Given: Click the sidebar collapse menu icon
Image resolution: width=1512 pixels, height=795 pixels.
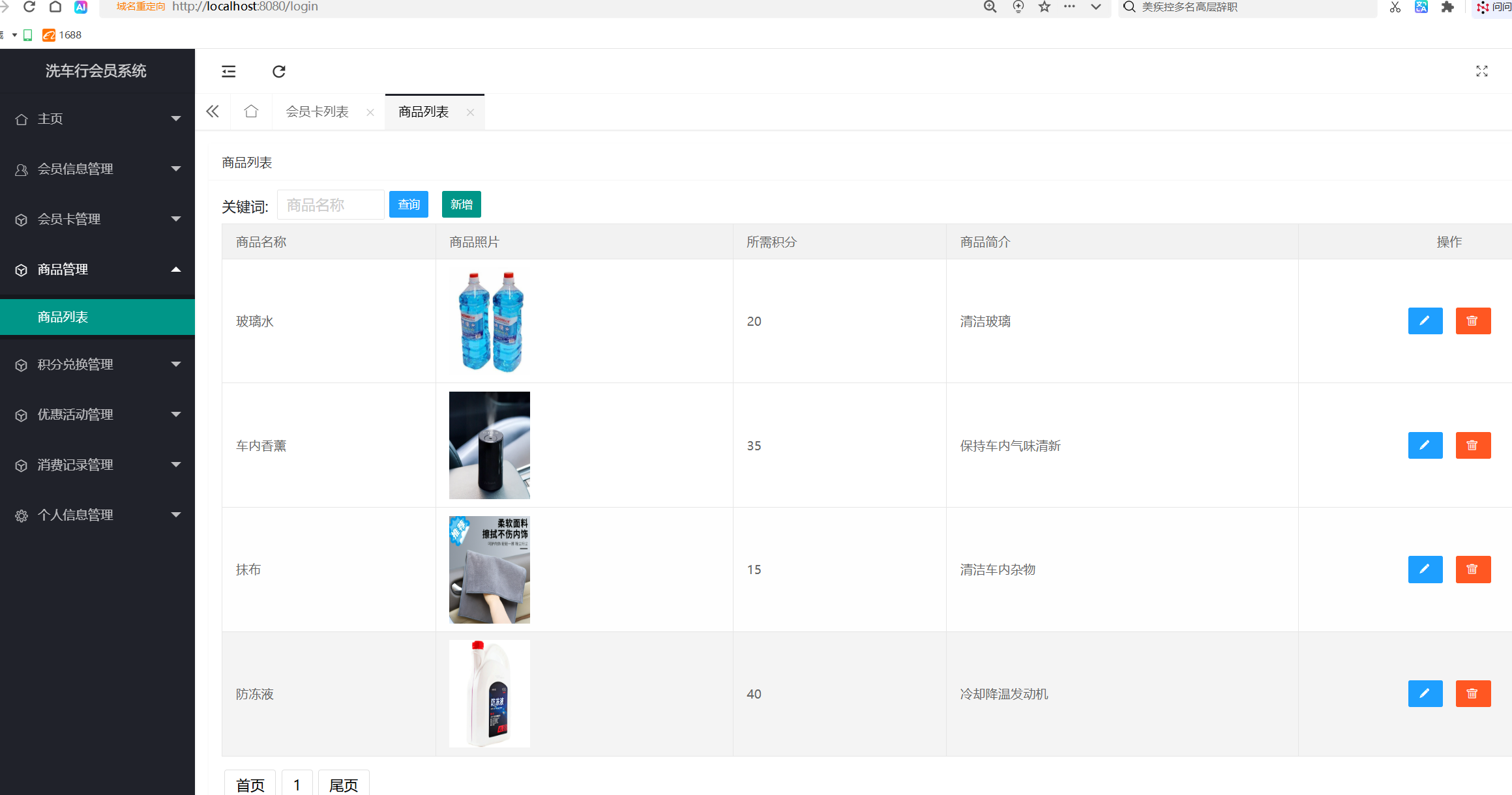Looking at the screenshot, I should 228,72.
